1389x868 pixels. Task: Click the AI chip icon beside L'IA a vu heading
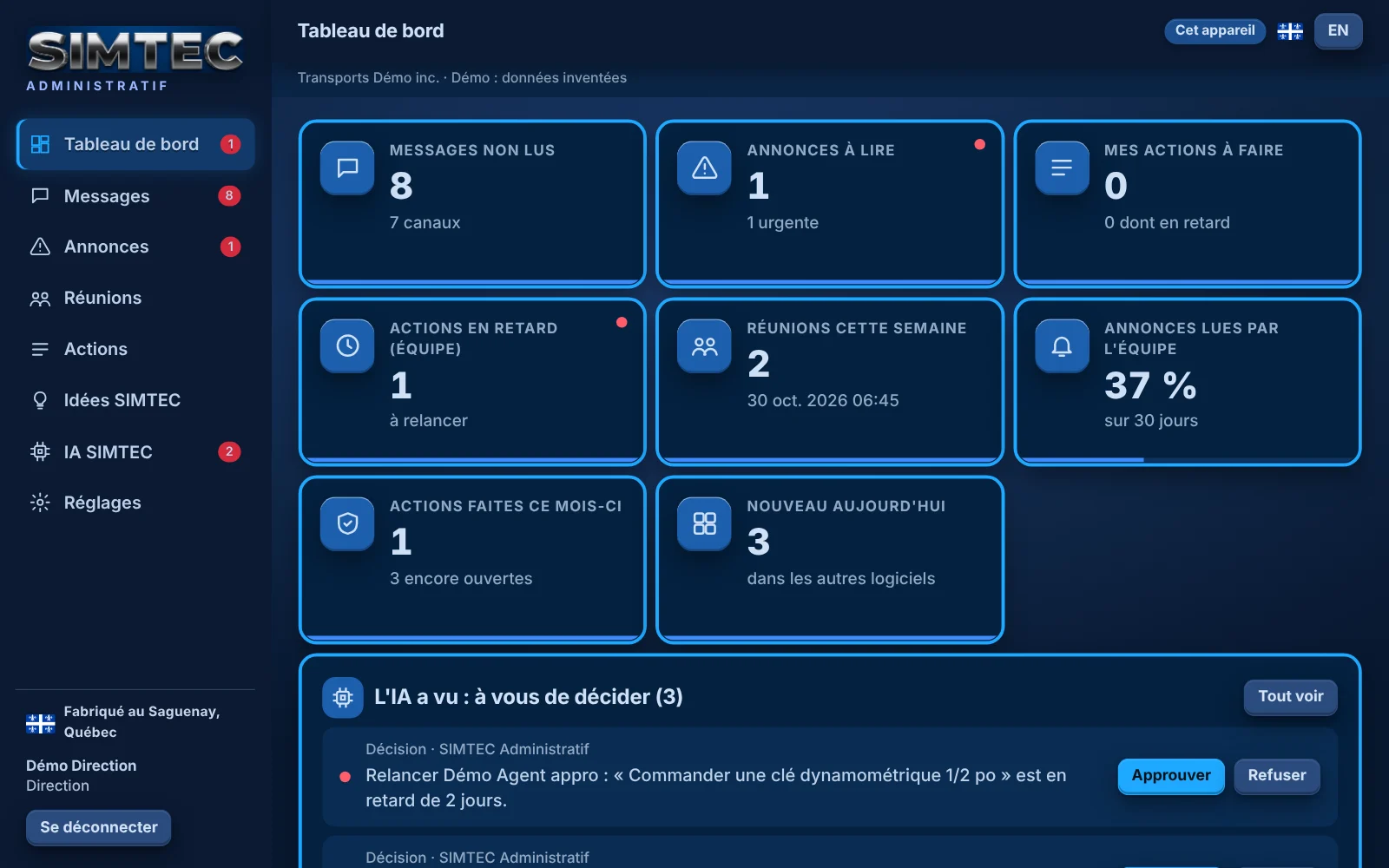coord(343,697)
